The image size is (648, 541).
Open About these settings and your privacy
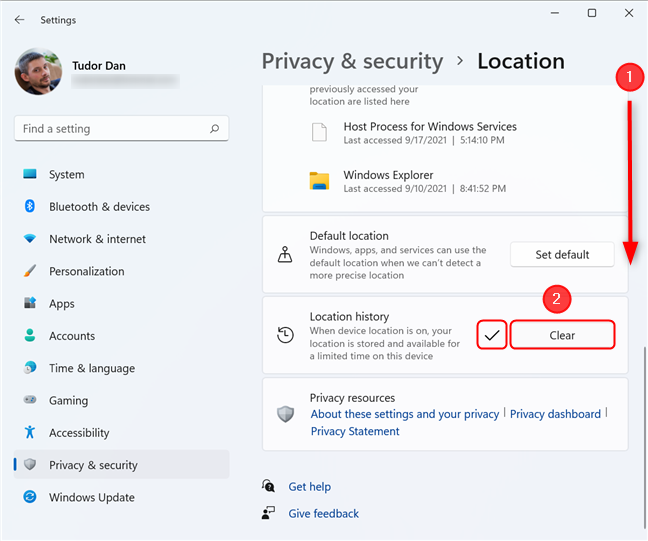coord(405,414)
